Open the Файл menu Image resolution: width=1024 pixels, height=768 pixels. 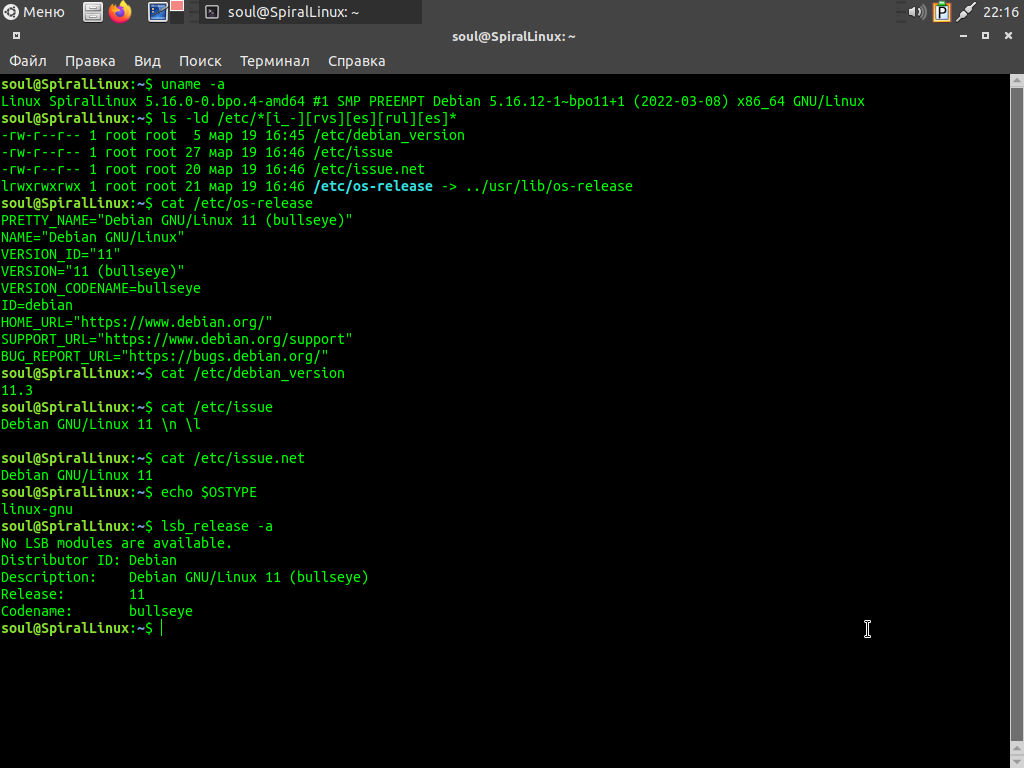(27, 61)
